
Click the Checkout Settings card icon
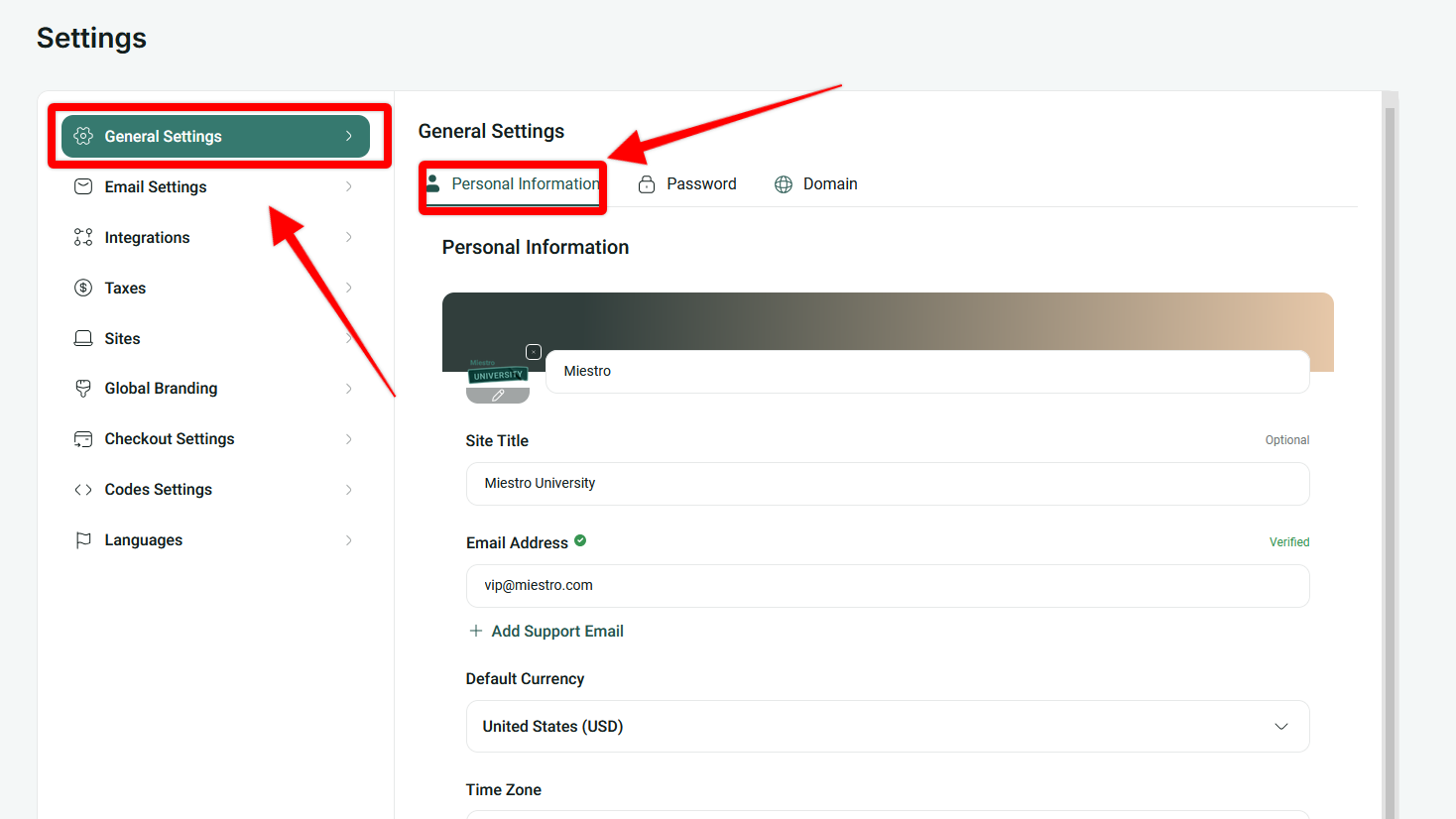[83, 439]
